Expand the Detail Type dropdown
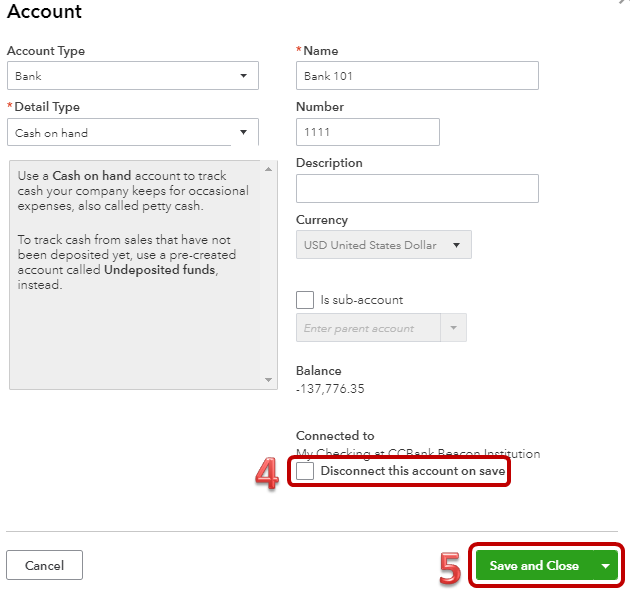 [x=132, y=133]
